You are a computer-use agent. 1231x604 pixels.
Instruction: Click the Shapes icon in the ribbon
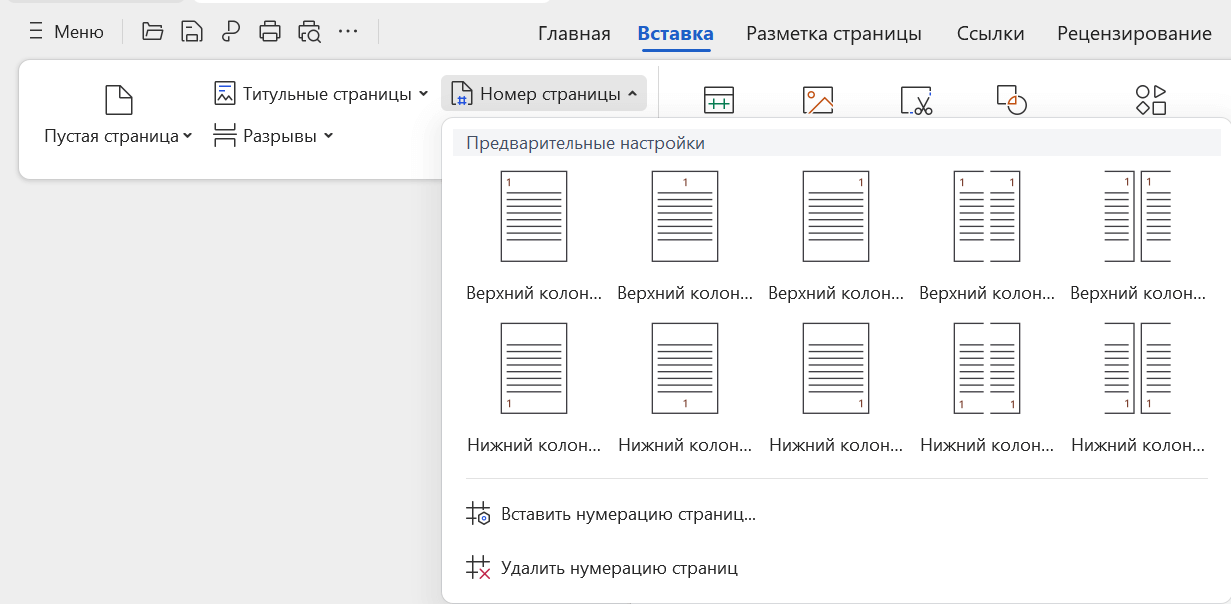pyautogui.click(x=1011, y=100)
